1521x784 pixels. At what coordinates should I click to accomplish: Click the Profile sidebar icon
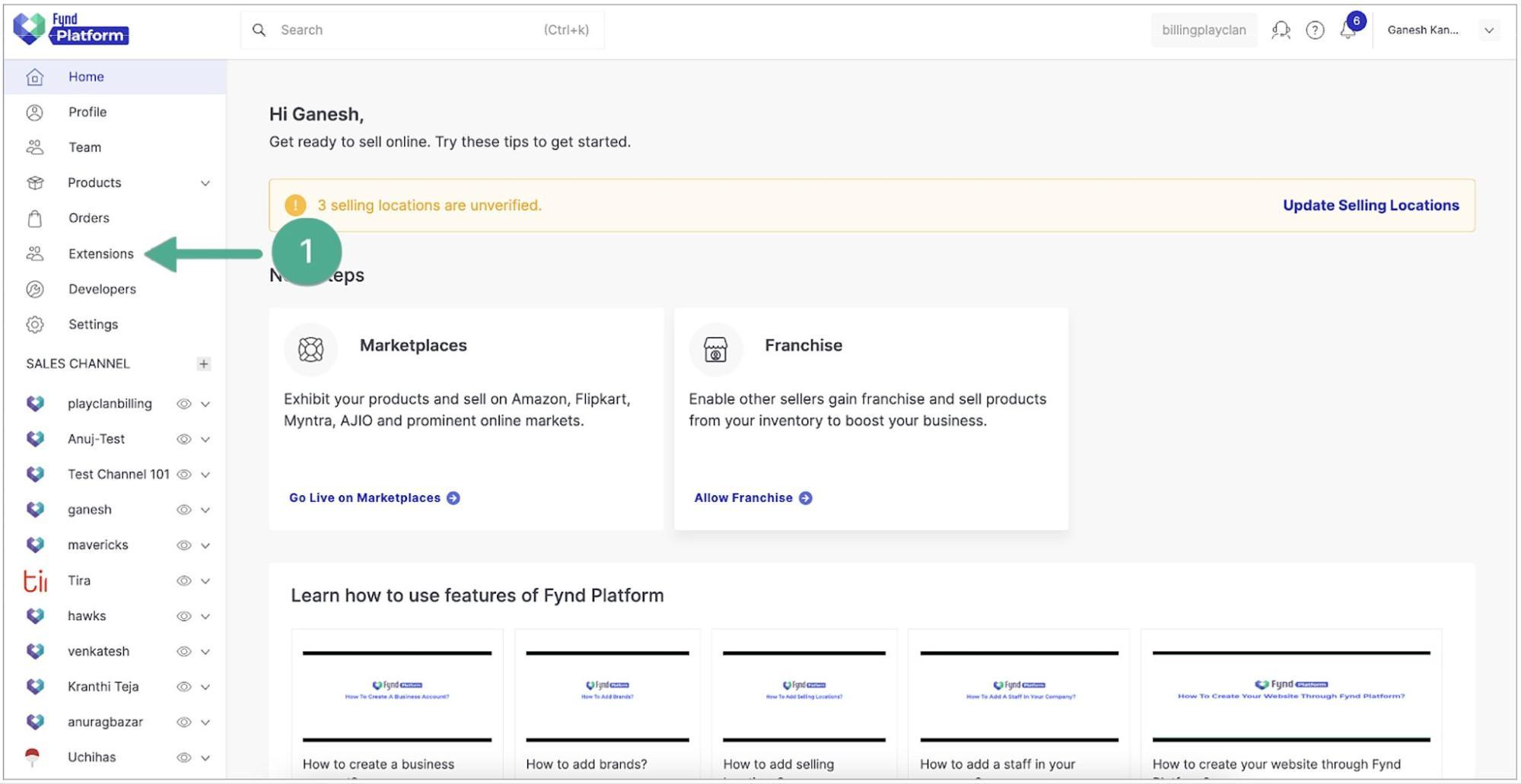(34, 113)
